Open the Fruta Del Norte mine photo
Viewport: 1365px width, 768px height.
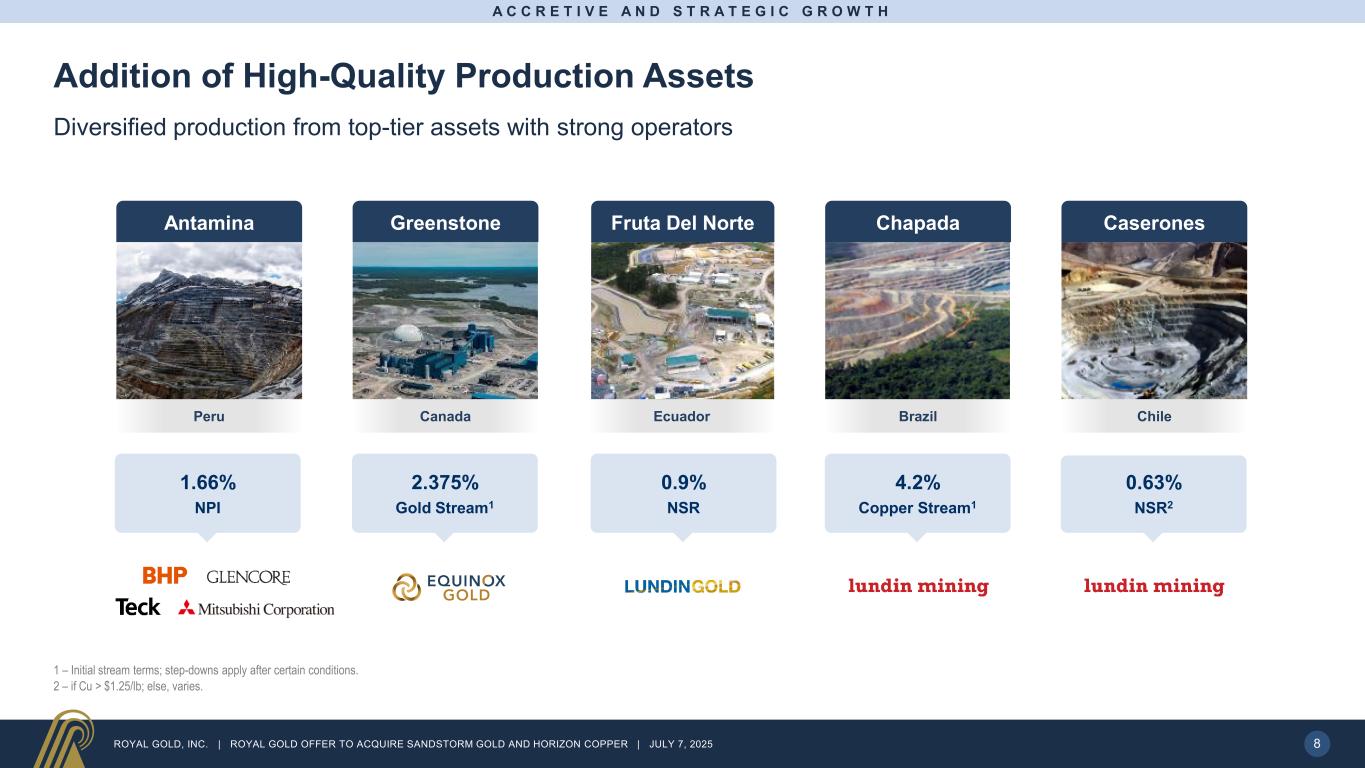[x=682, y=321]
